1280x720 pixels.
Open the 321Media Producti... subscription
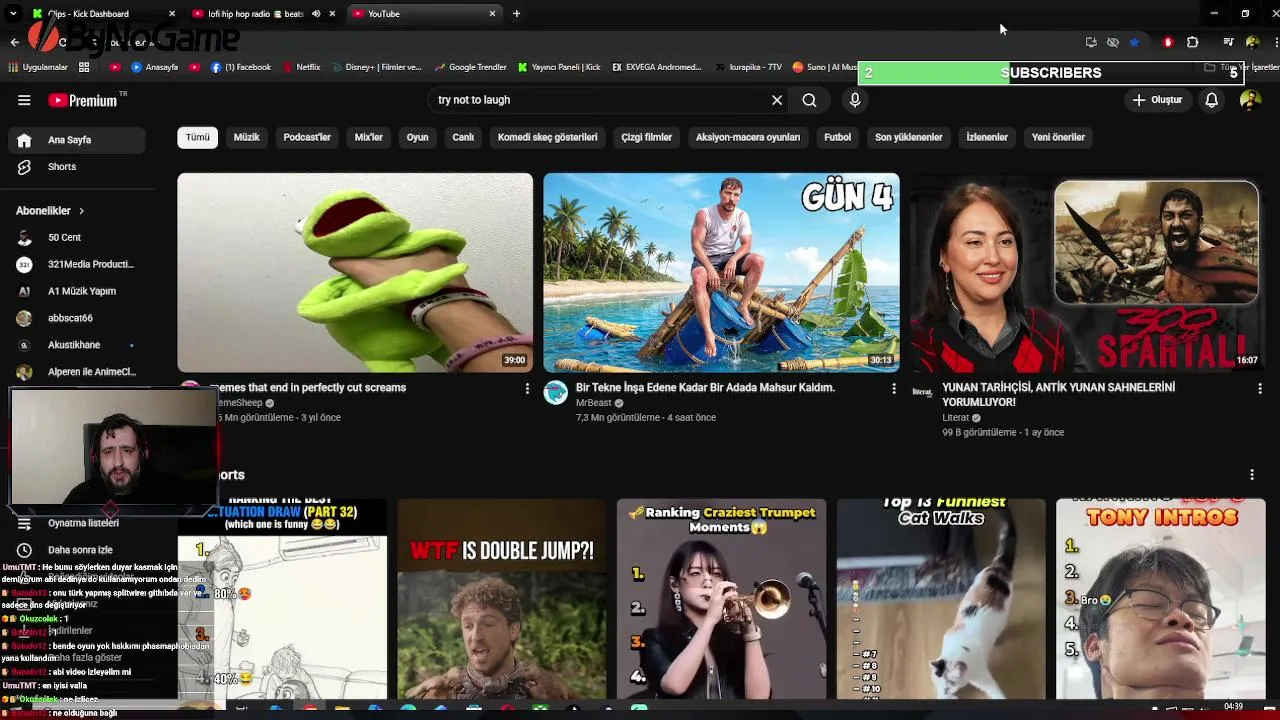[77, 264]
